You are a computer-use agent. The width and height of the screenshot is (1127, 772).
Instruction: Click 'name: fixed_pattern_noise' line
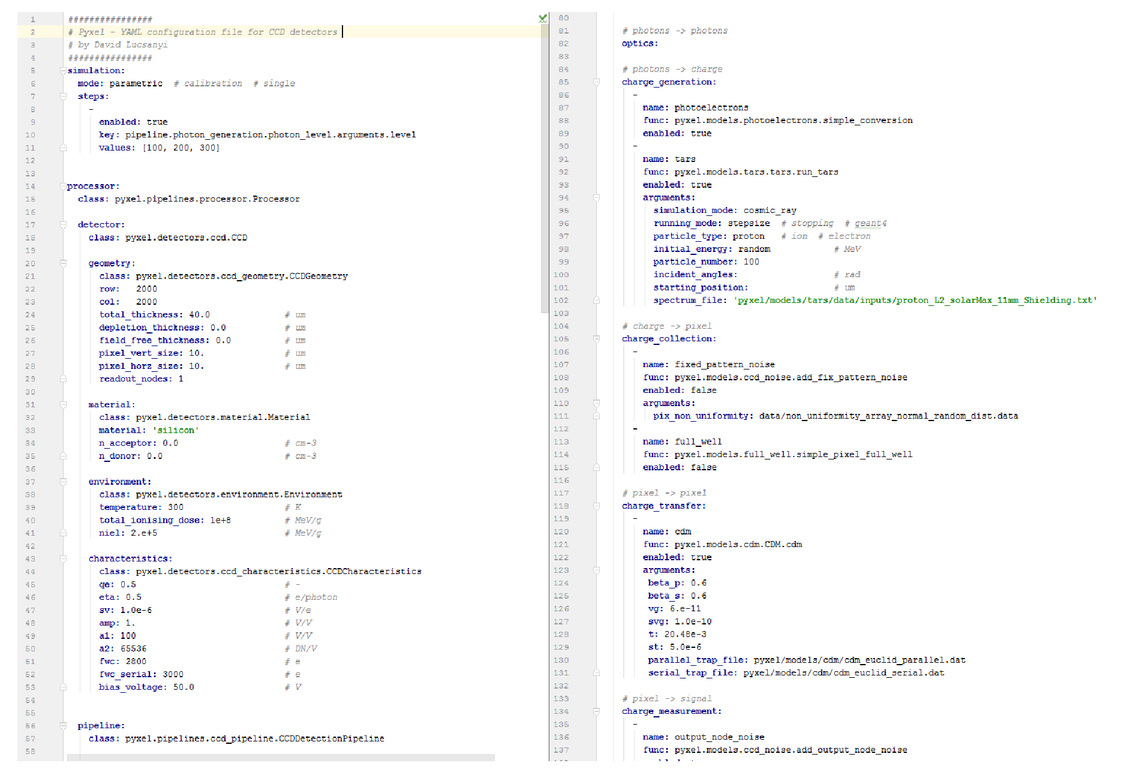(709, 365)
